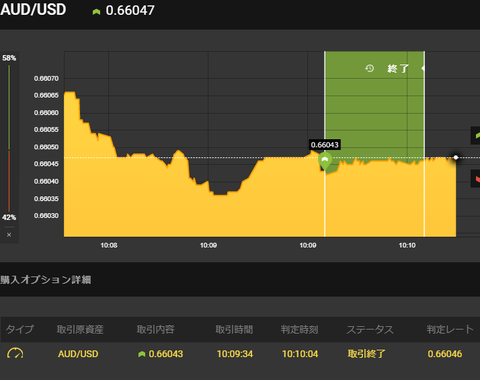Click the 判定時刻 column header
The image size is (480, 380).
point(299,329)
